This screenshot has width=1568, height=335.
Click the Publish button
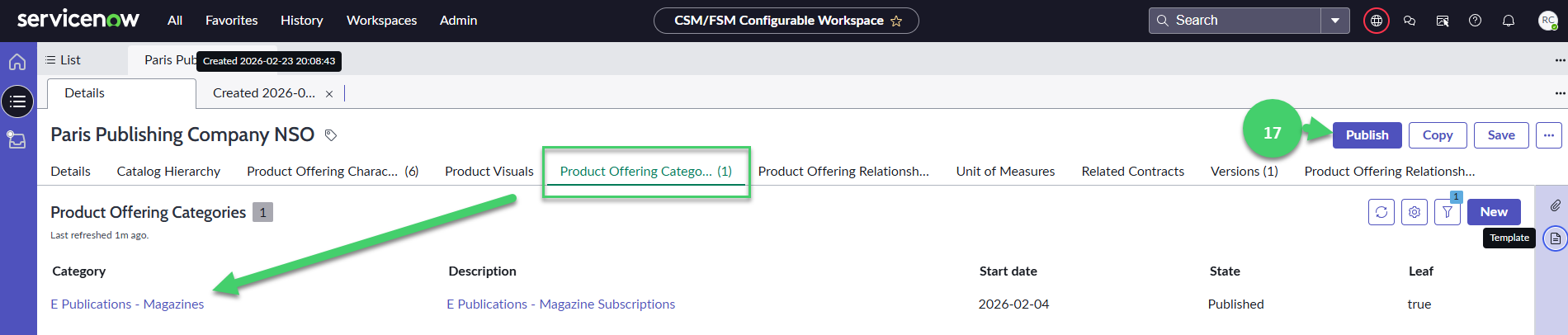click(1367, 135)
